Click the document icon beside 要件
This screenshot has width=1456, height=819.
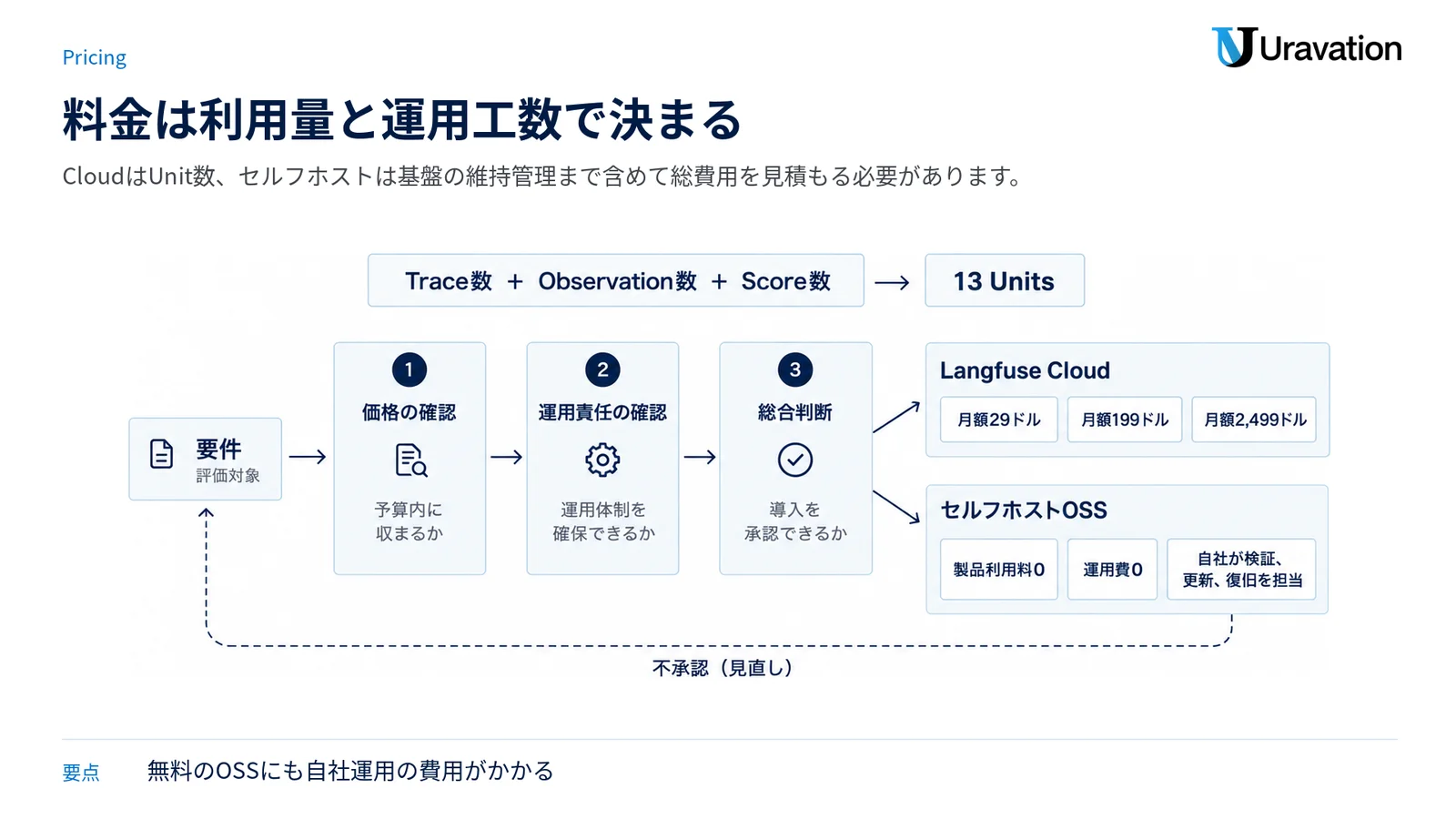coord(161,453)
